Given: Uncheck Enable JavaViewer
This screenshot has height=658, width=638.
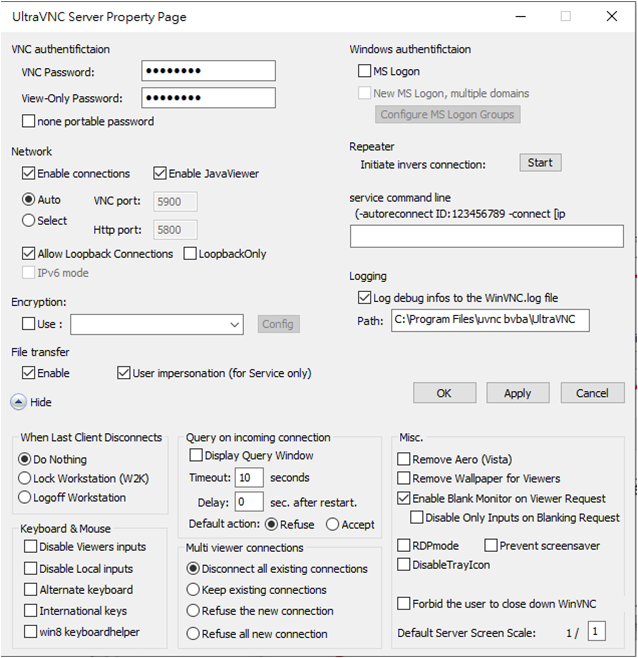Looking at the screenshot, I should [160, 173].
